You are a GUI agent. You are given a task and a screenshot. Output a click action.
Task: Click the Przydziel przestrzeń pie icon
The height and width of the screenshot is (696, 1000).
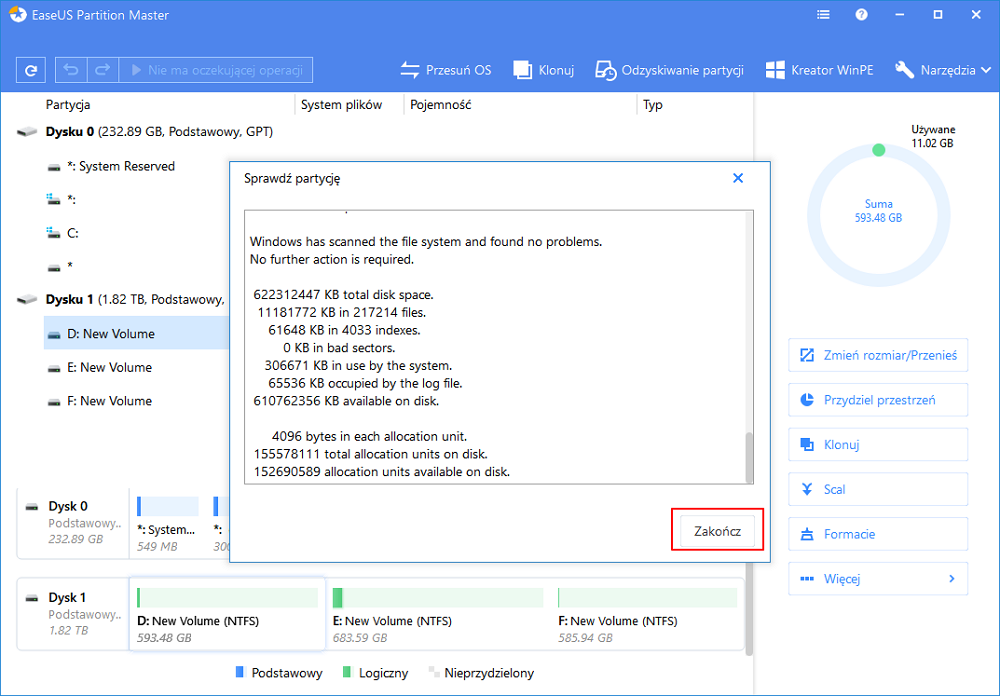pyautogui.click(x=807, y=400)
